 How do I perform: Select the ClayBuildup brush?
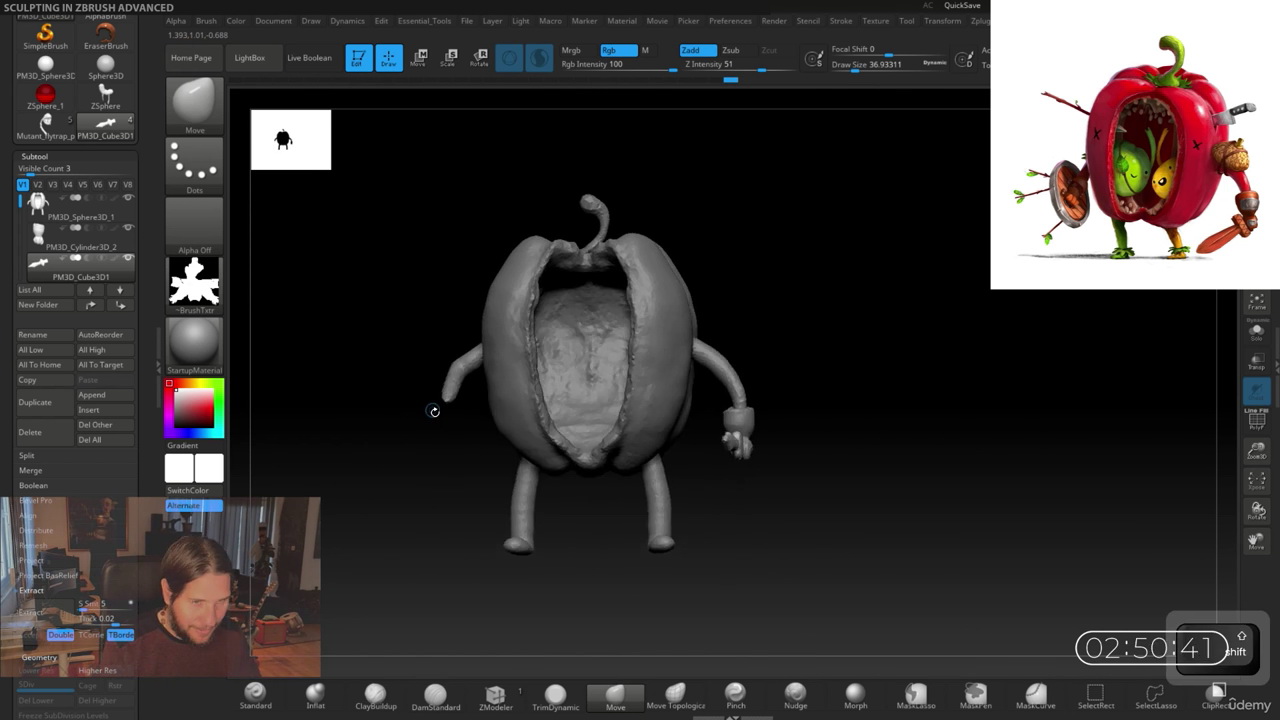point(375,696)
